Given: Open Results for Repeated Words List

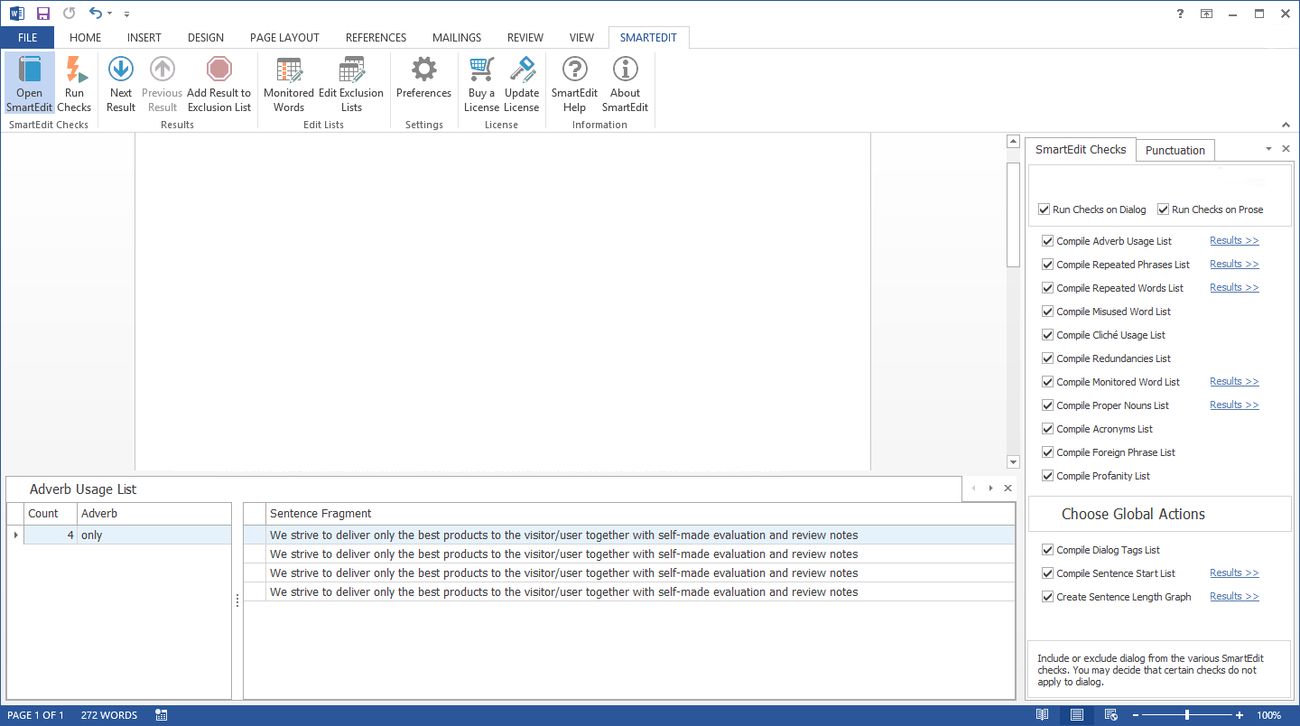Looking at the screenshot, I should click(x=1234, y=288).
